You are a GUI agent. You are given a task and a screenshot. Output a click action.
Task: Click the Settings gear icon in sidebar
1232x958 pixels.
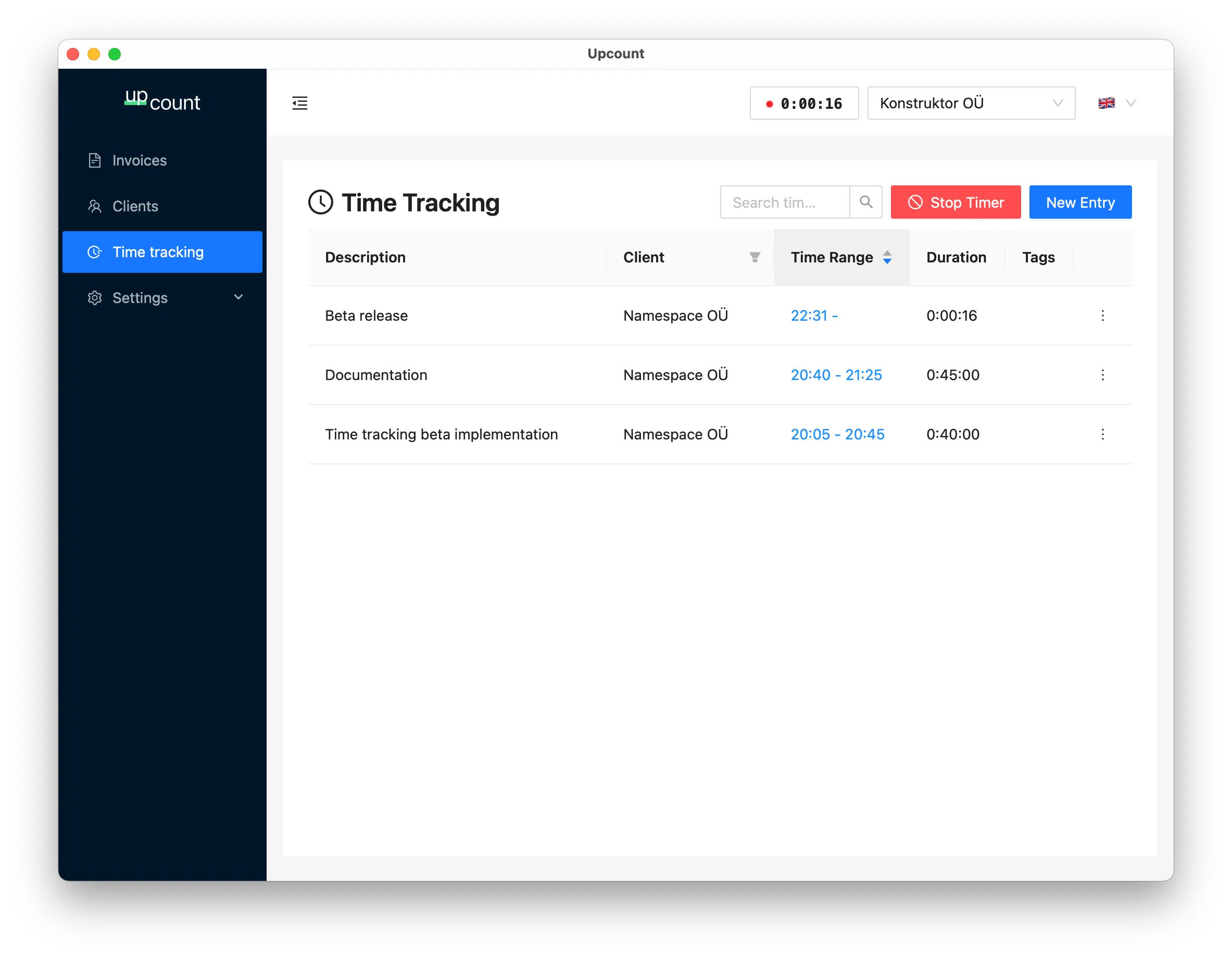point(94,297)
